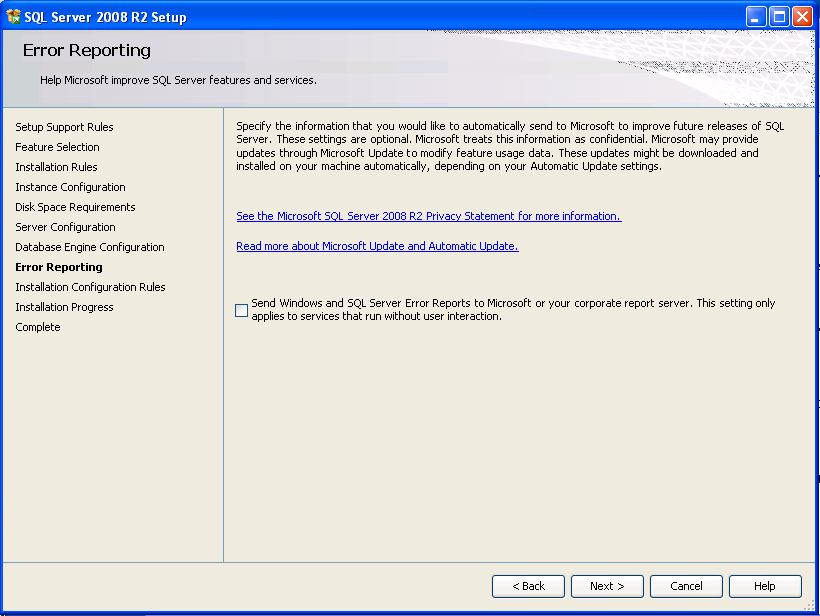This screenshot has height=616, width=820.
Task: Read more about Microsoft Update and Automatic Update
Action: coord(377,246)
